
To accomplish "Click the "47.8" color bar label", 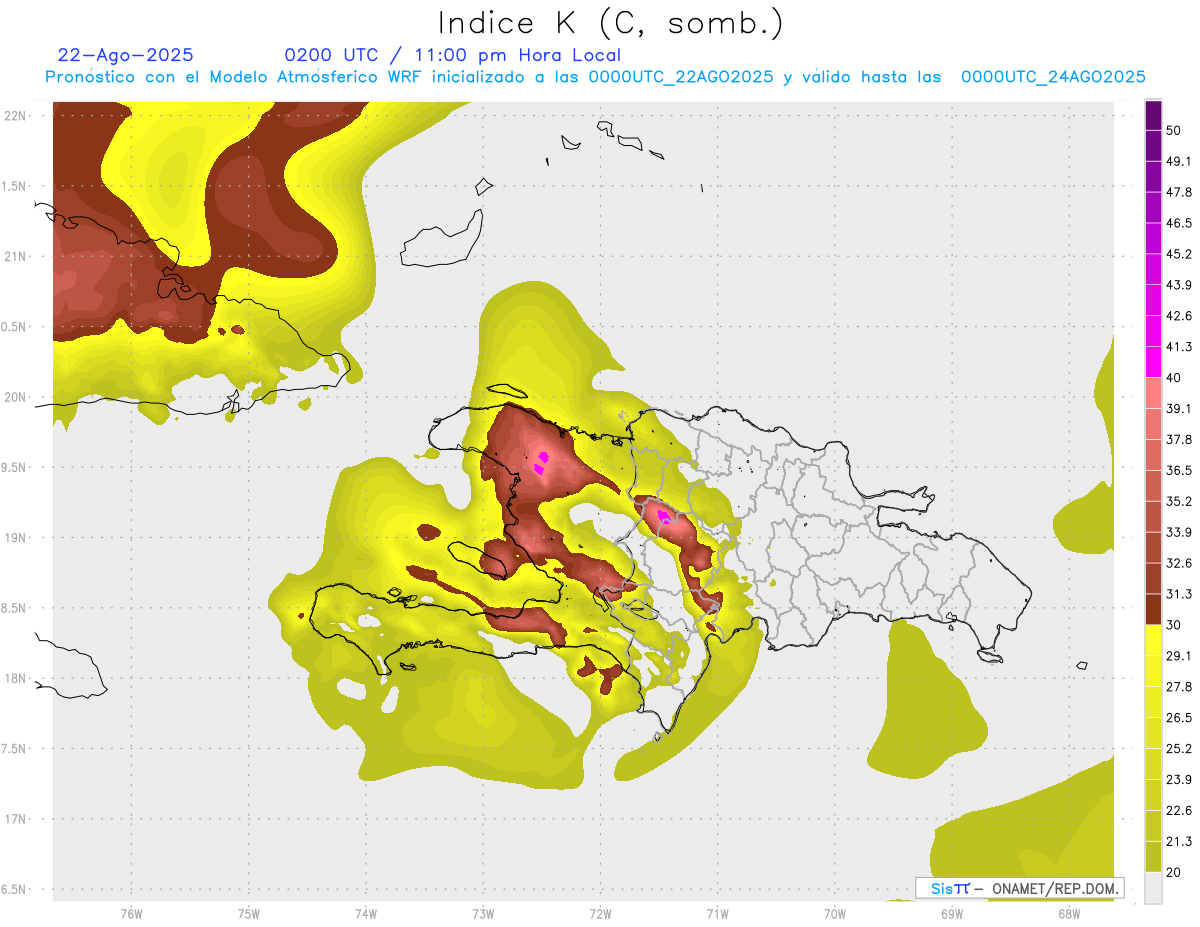I will coord(1179,193).
